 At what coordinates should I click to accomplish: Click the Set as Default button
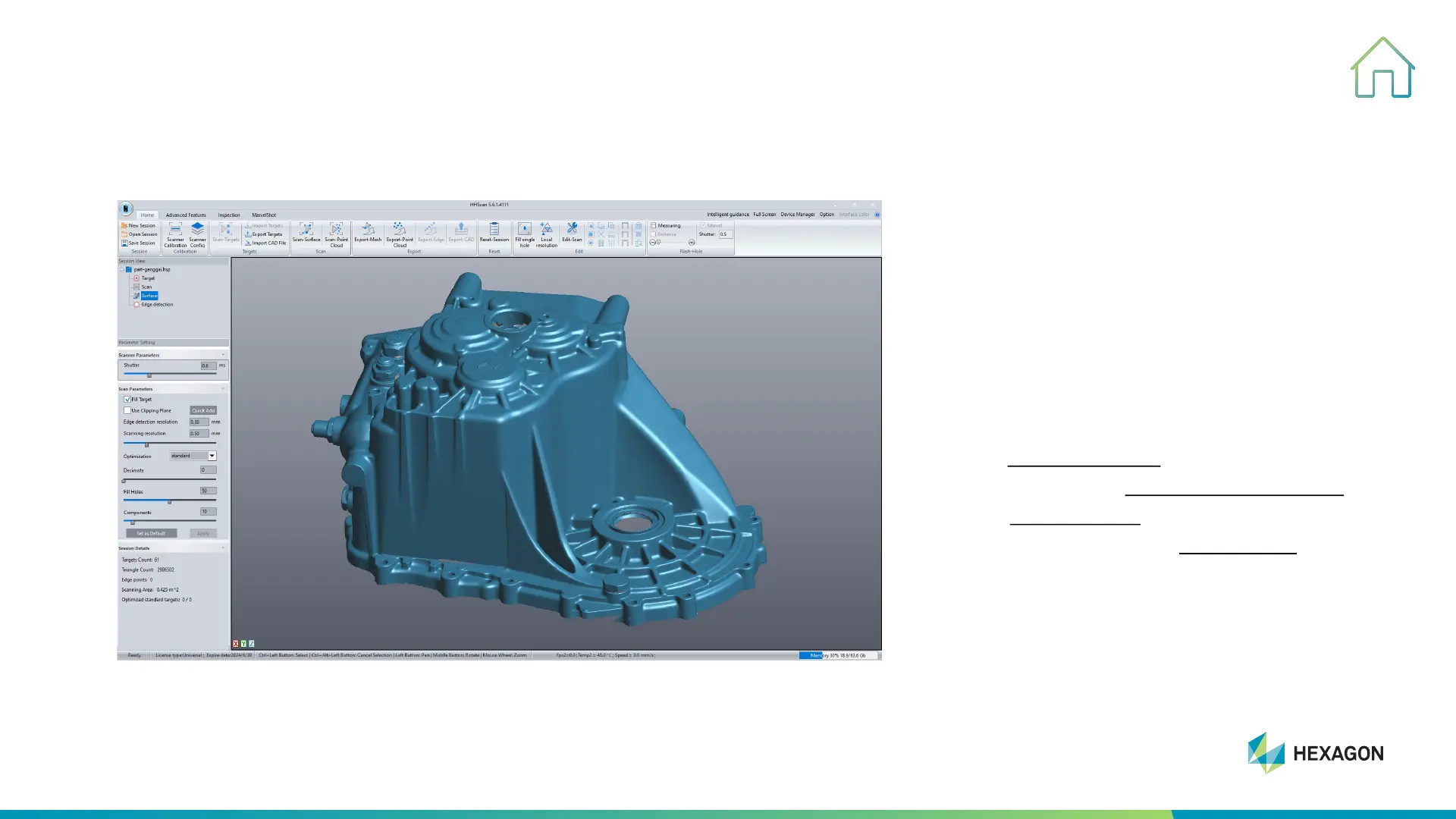click(x=151, y=533)
